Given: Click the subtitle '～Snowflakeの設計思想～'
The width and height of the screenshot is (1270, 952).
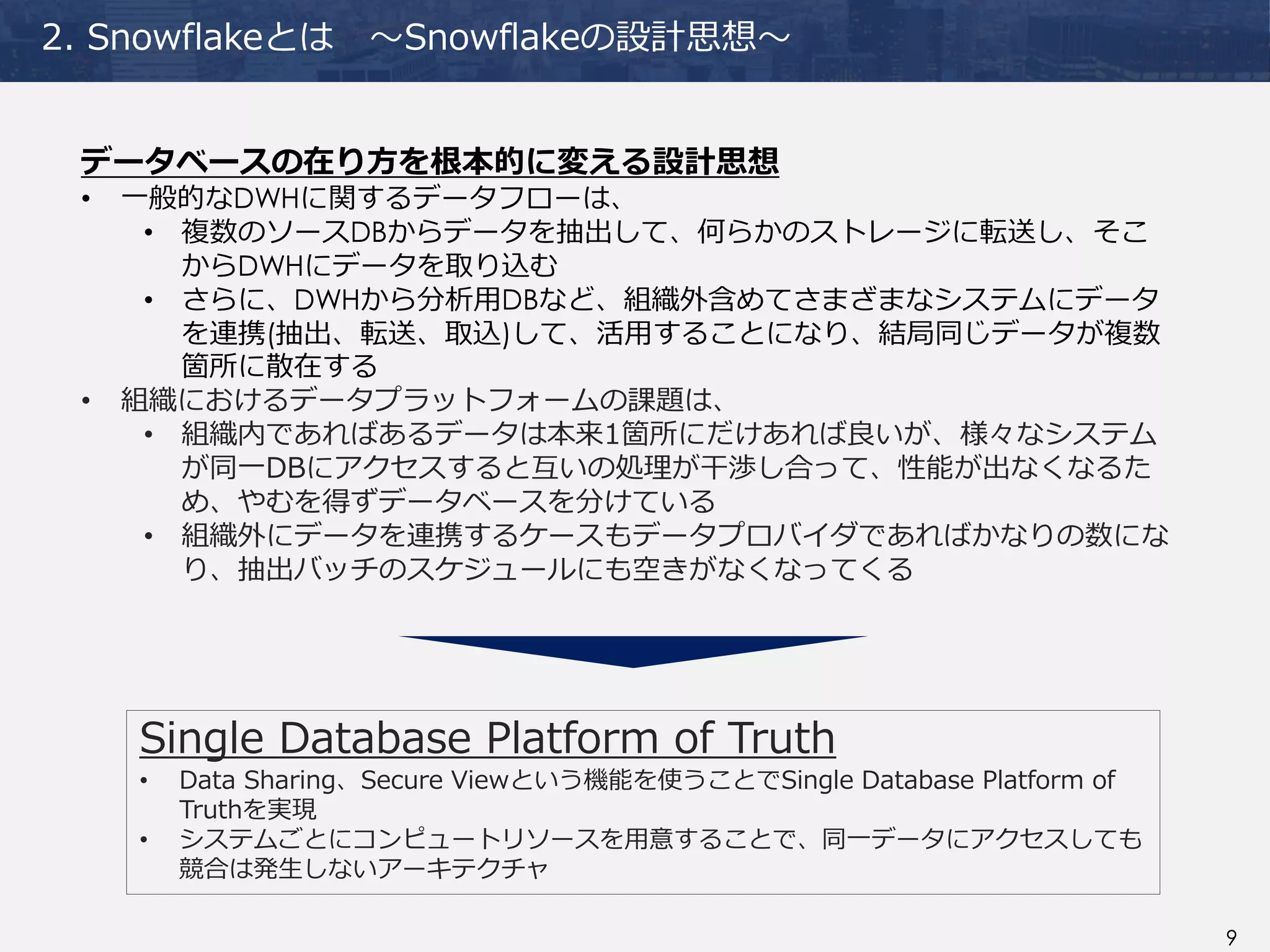Looking at the screenshot, I should (x=580, y=37).
